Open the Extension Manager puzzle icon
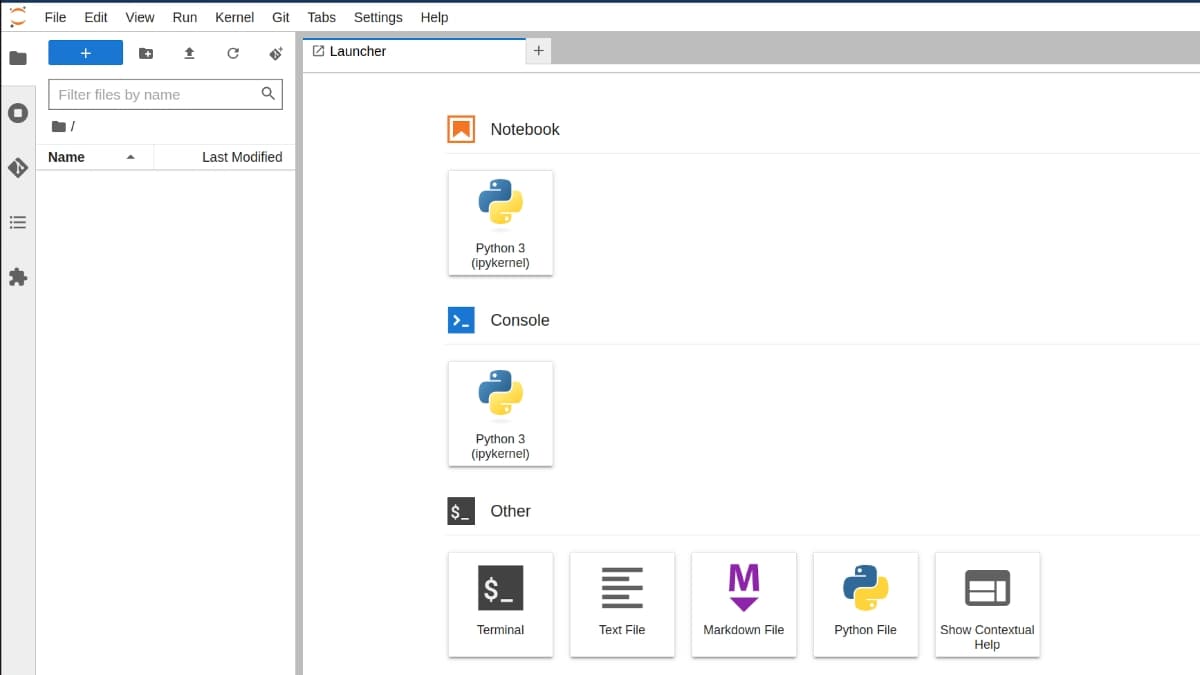This screenshot has height=675, width=1200. click(18, 277)
